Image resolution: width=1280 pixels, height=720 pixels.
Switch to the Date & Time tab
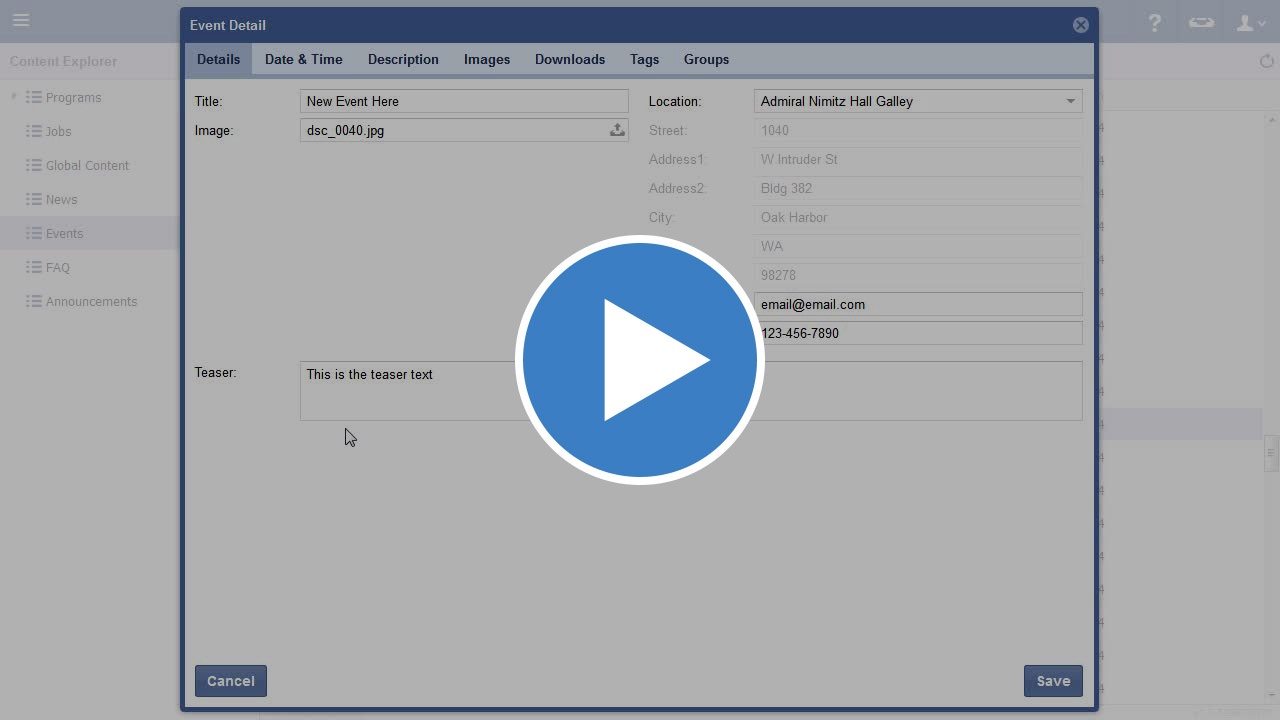[303, 59]
